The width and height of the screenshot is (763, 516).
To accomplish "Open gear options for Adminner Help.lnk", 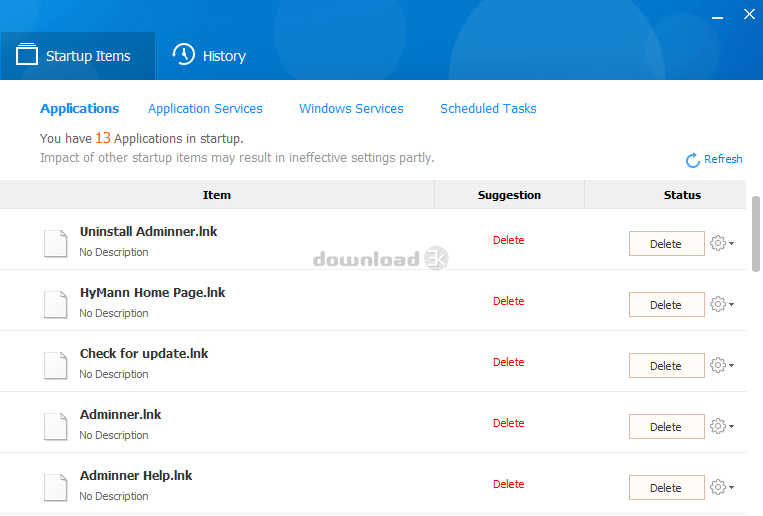I will pyautogui.click(x=720, y=487).
